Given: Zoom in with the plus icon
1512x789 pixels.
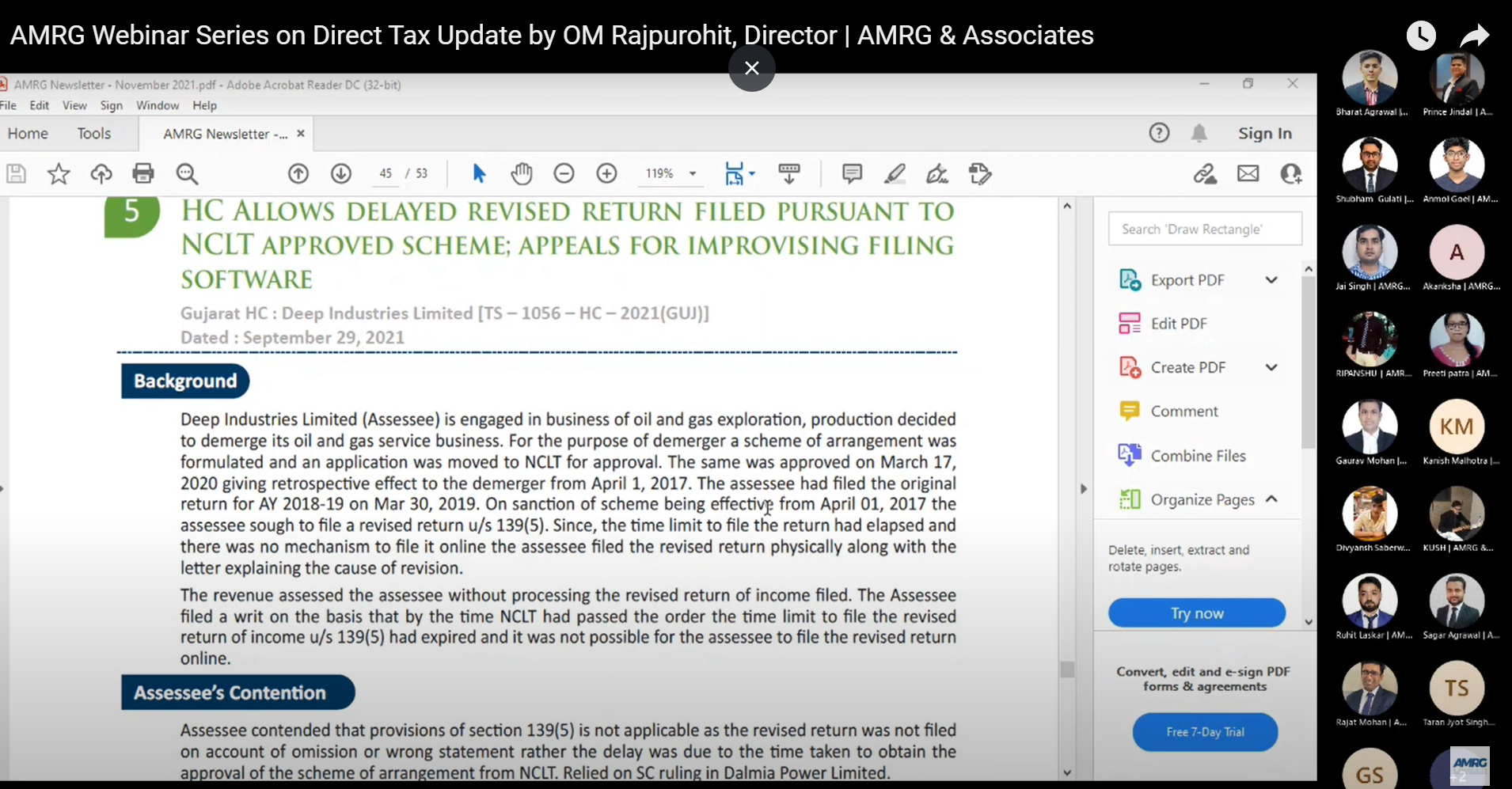Looking at the screenshot, I should pos(607,173).
